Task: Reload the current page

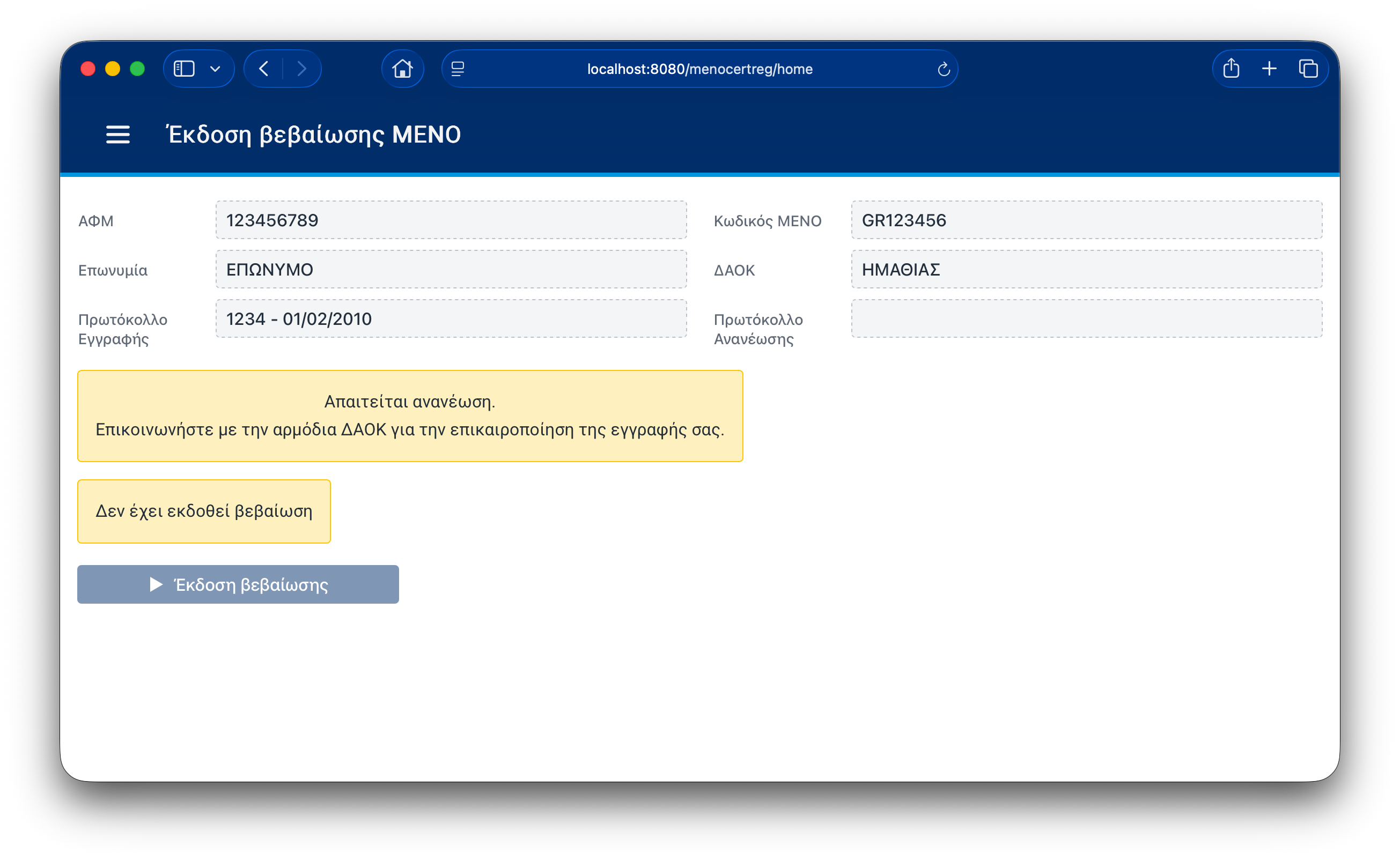Action: [x=943, y=70]
